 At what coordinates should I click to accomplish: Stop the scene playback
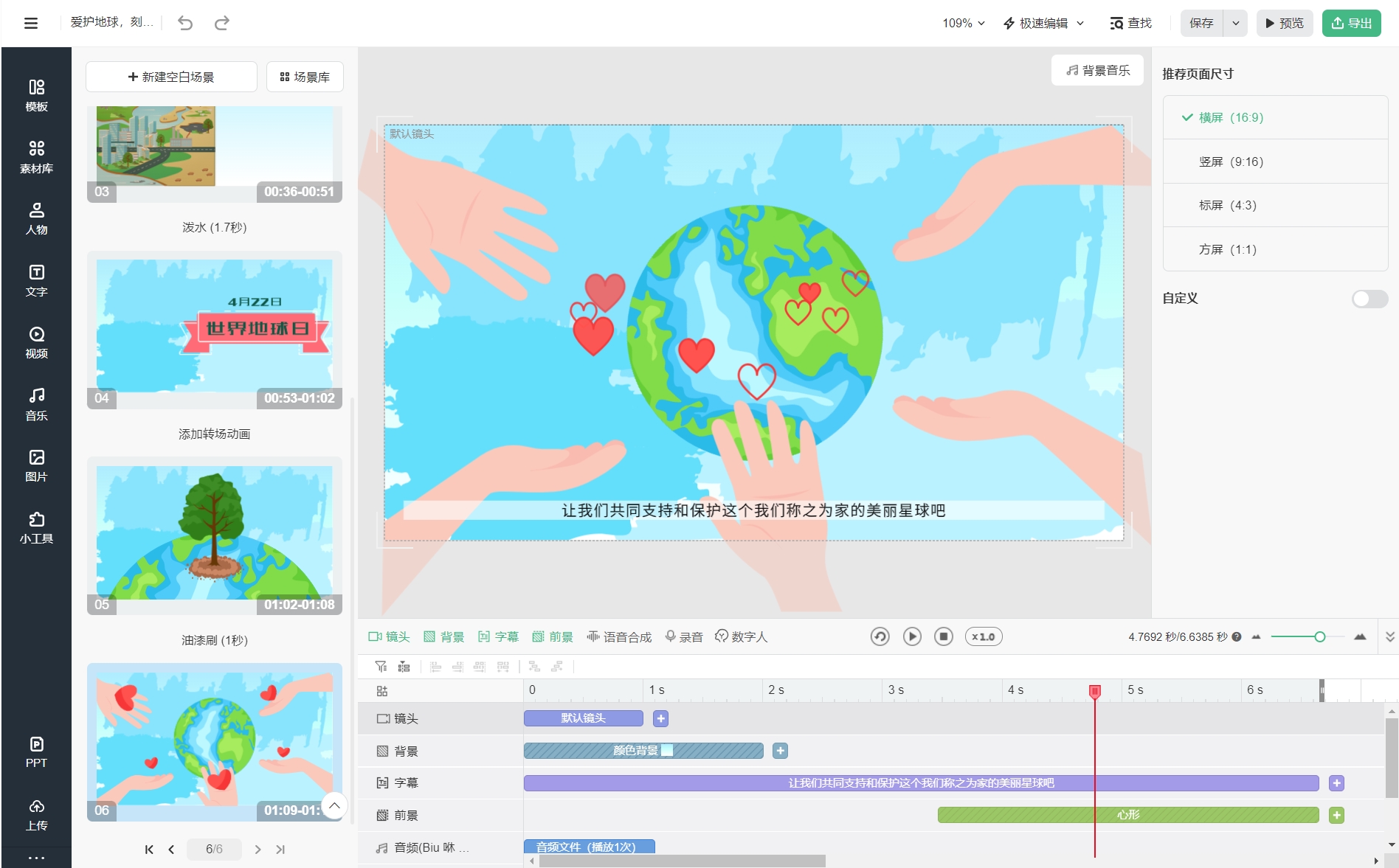(x=944, y=636)
